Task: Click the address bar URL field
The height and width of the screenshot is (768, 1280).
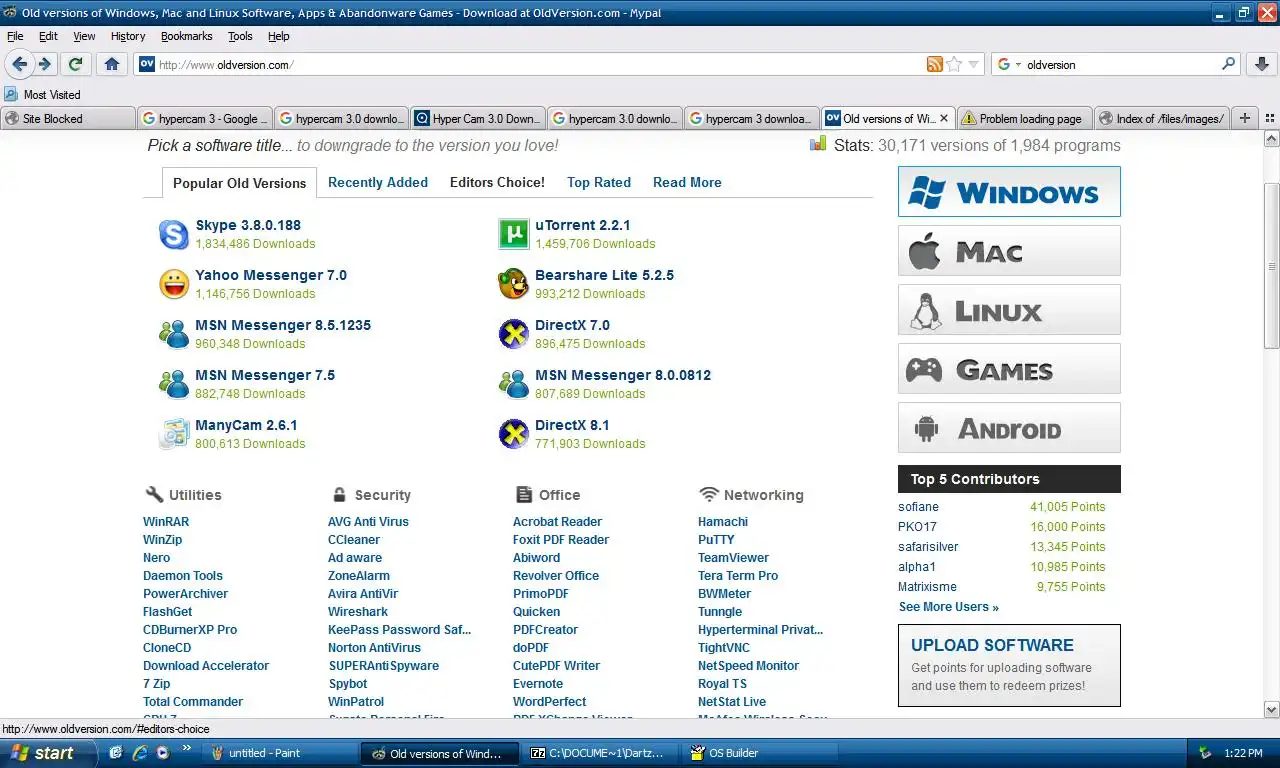Action: [540, 64]
